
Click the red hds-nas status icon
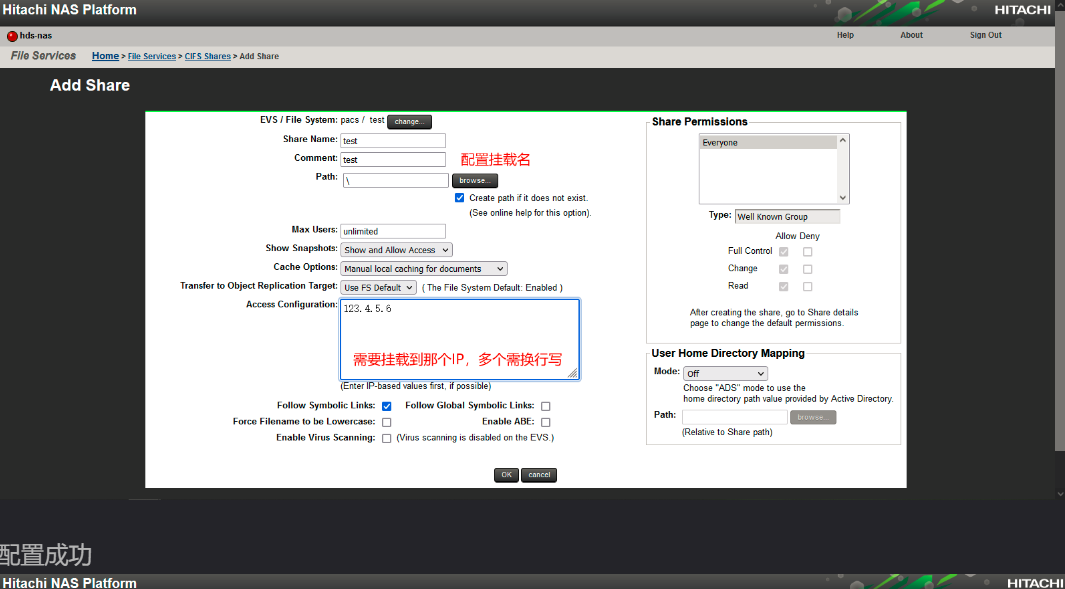pos(12,36)
